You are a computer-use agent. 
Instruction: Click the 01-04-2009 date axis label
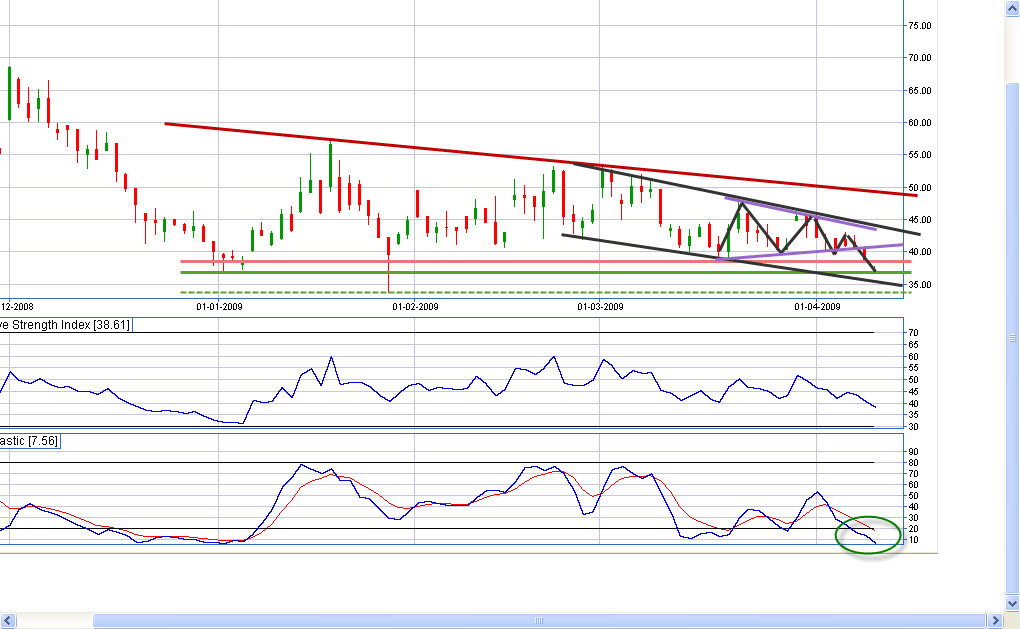click(816, 306)
